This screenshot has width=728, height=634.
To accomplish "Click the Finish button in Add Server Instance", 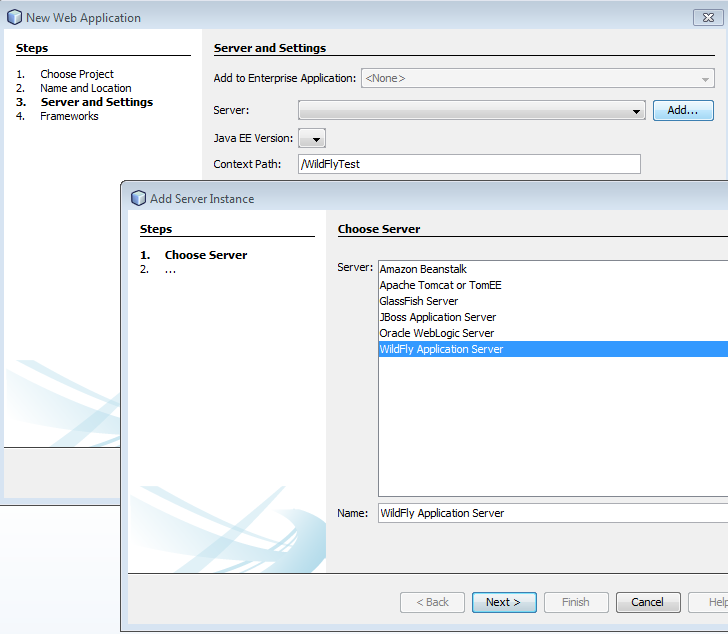I will (576, 602).
